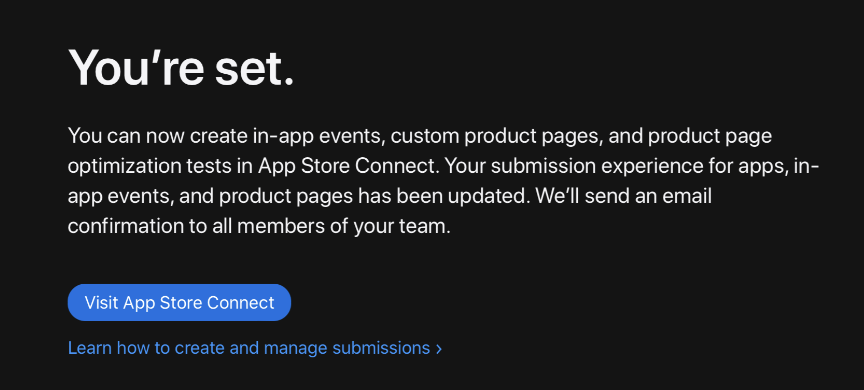Click the chevron arrow after submissions link
The height and width of the screenshot is (390, 864).
point(439,349)
